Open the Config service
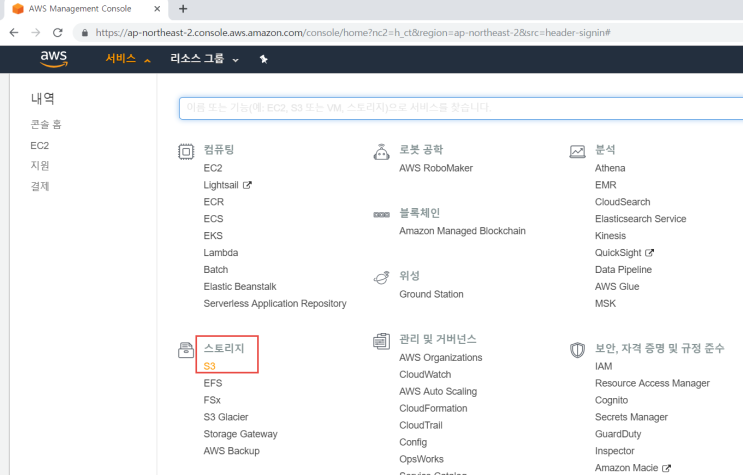This screenshot has height=475, width=743. (x=413, y=442)
